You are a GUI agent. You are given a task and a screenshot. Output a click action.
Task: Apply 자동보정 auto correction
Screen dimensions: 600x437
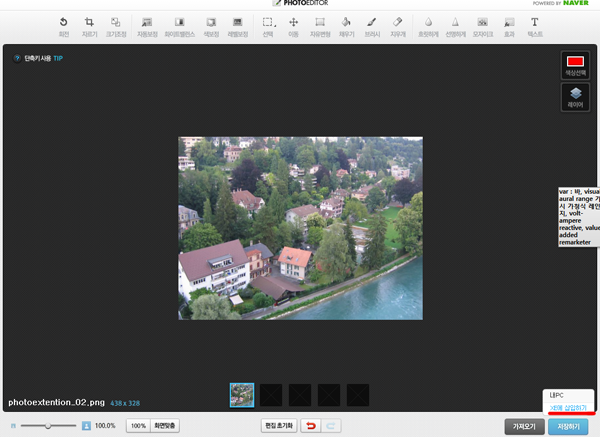[147, 27]
